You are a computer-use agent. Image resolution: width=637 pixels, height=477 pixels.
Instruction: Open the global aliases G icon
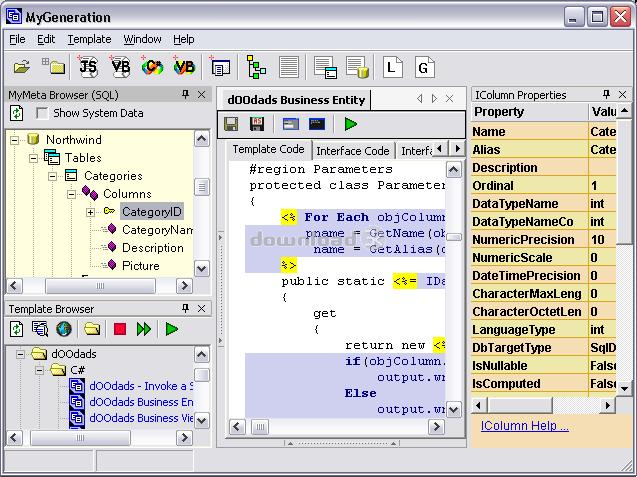coord(424,67)
